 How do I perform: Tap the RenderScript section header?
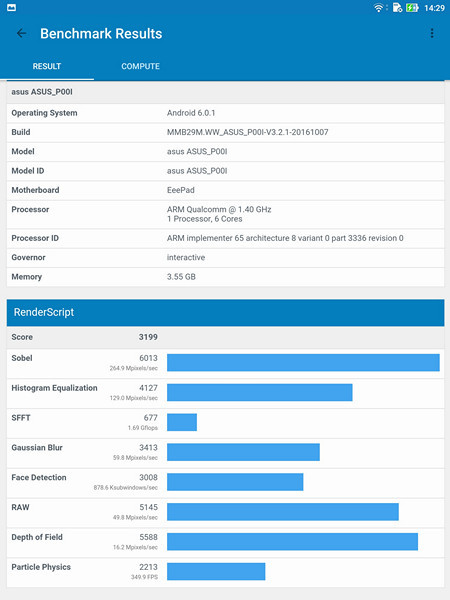point(225,312)
